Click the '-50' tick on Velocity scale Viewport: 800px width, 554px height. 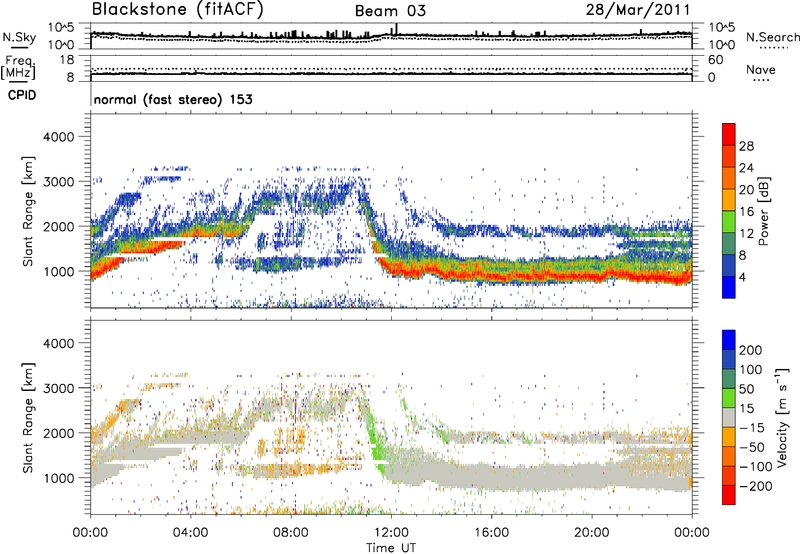pyautogui.click(x=752, y=447)
